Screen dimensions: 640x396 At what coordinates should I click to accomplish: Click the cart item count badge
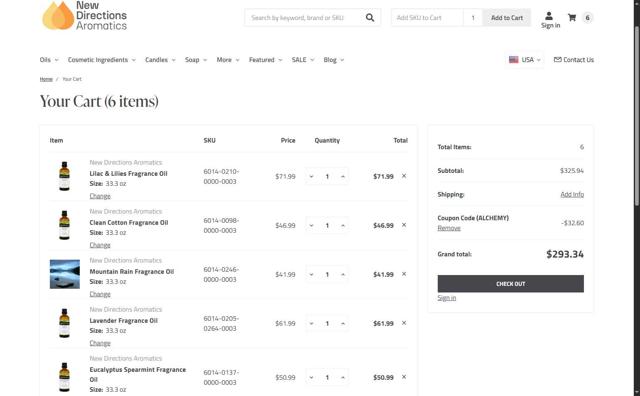[x=587, y=18]
